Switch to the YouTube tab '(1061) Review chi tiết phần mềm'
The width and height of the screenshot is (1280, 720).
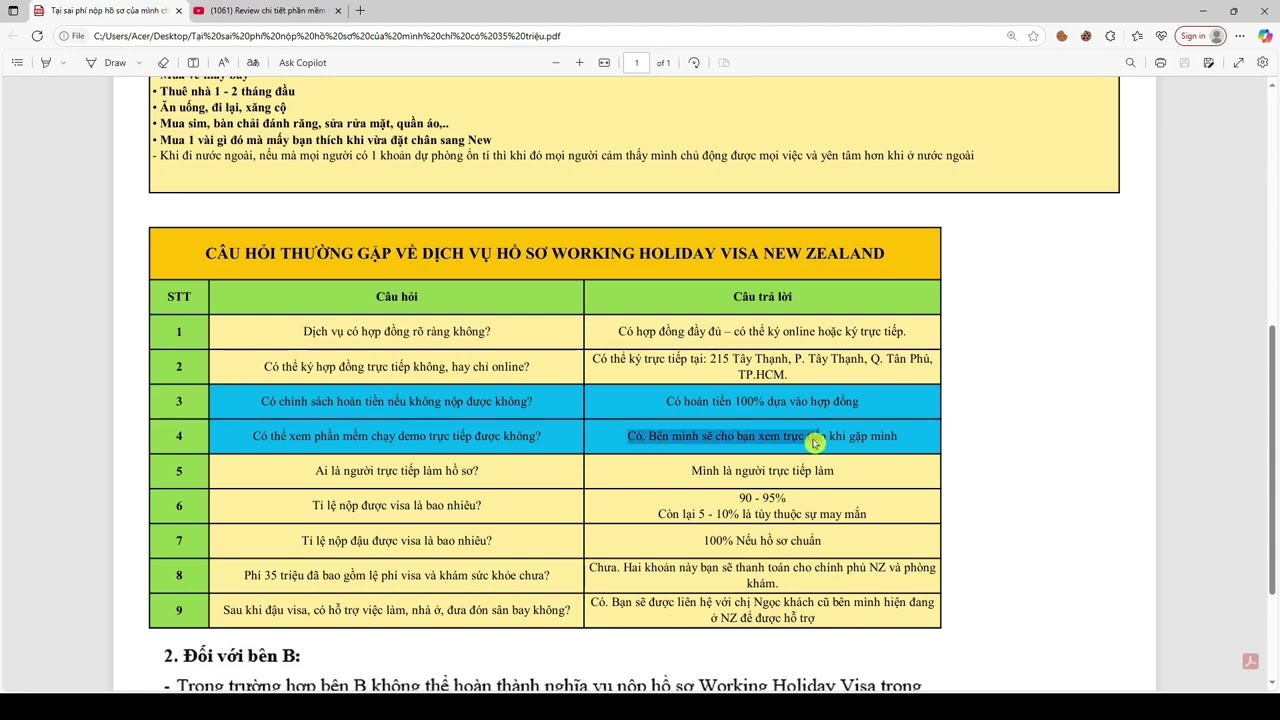(267, 11)
